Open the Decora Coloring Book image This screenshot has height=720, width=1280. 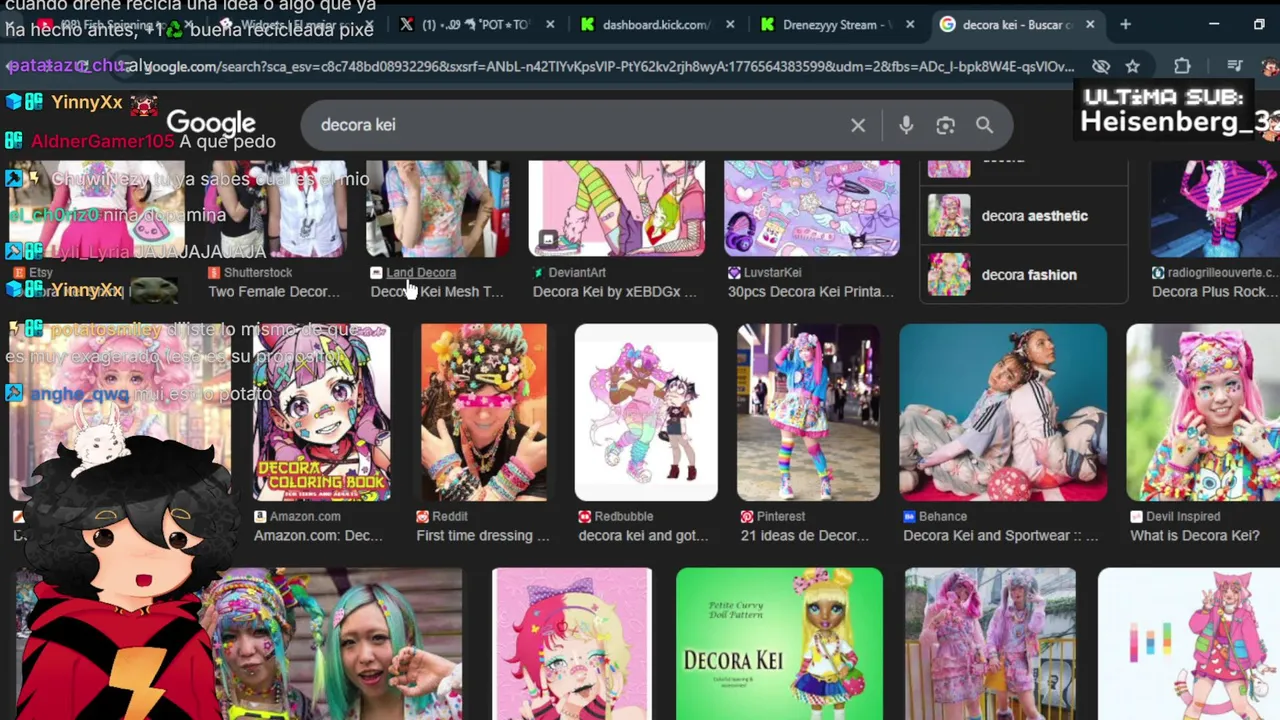tap(321, 412)
